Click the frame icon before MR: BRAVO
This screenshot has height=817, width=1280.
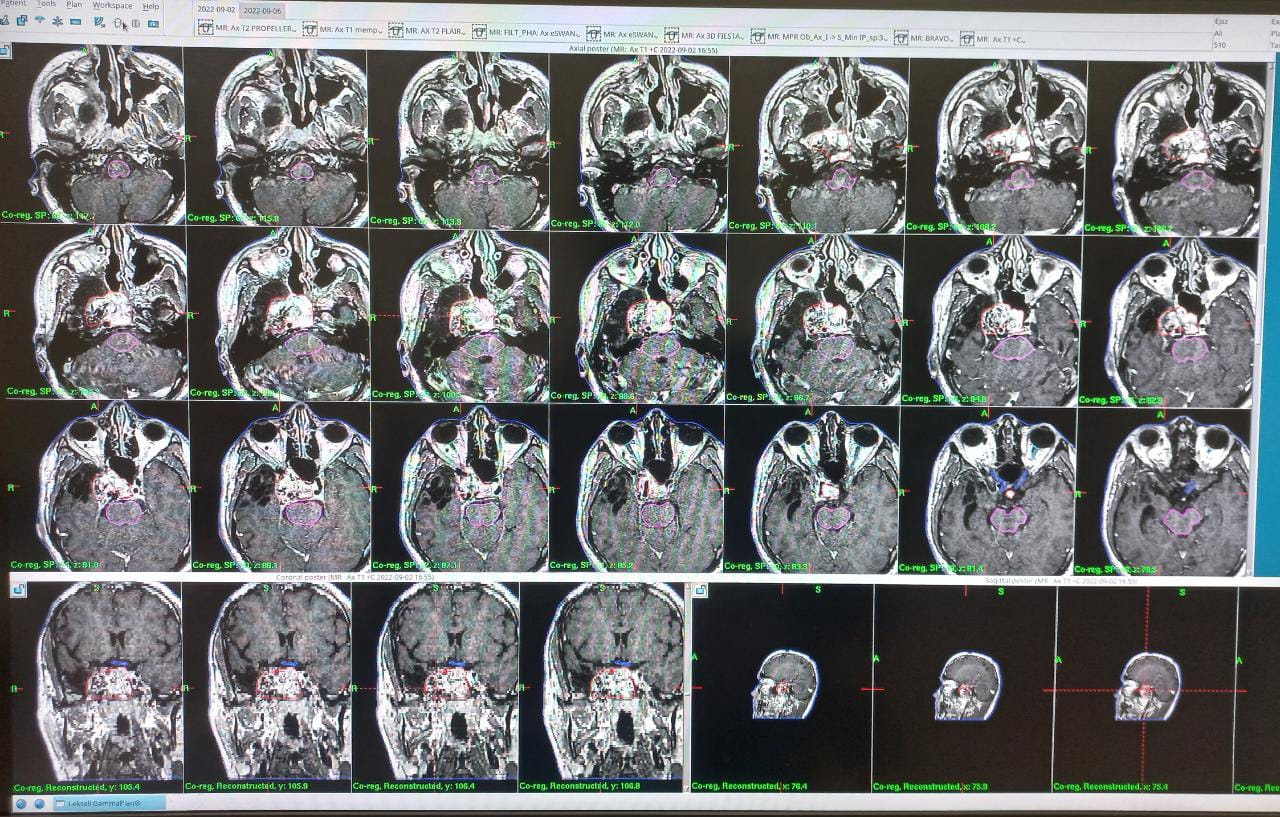[901, 37]
